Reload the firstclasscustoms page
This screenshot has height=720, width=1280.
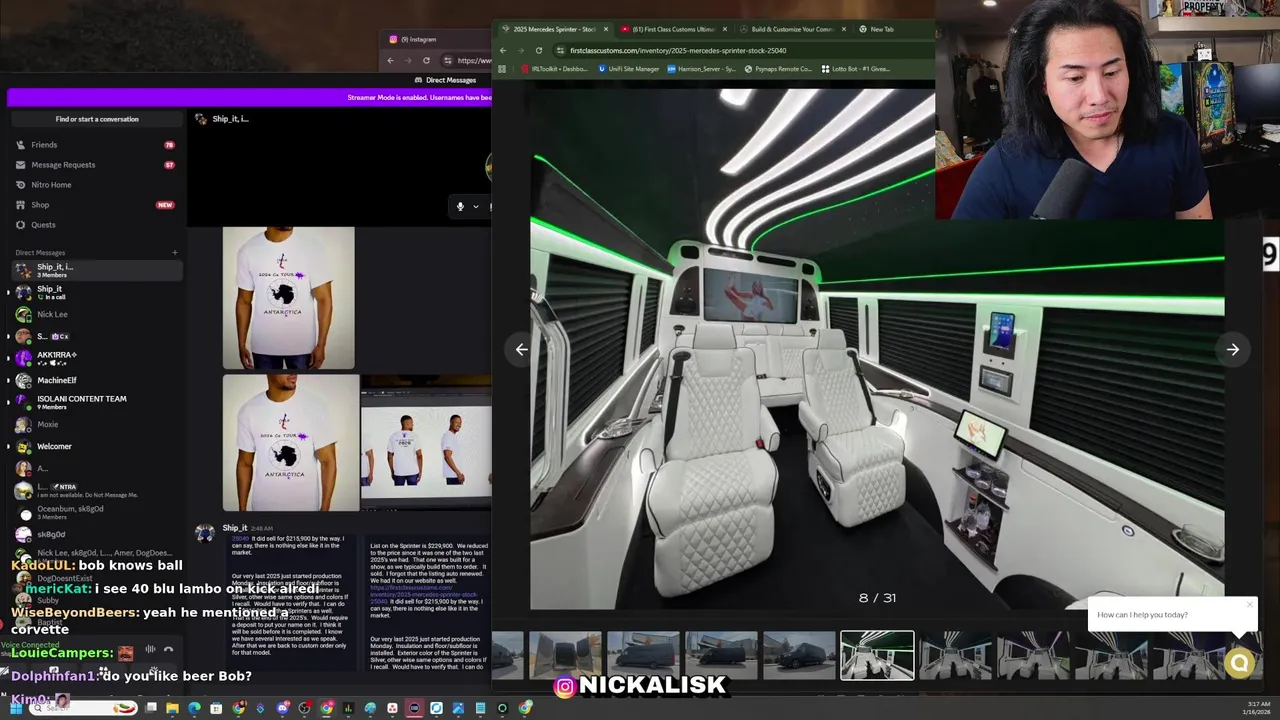click(539, 50)
